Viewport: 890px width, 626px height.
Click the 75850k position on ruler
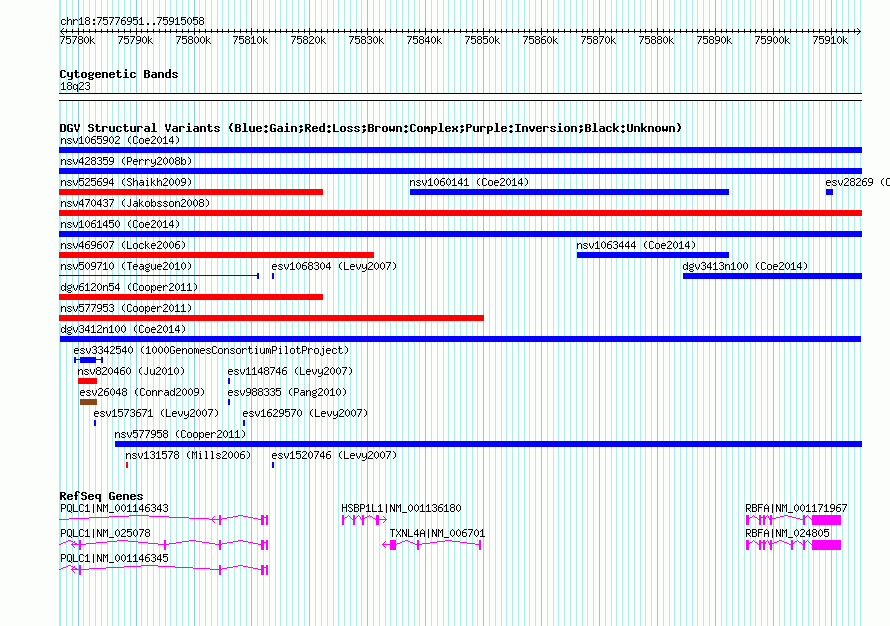point(482,40)
